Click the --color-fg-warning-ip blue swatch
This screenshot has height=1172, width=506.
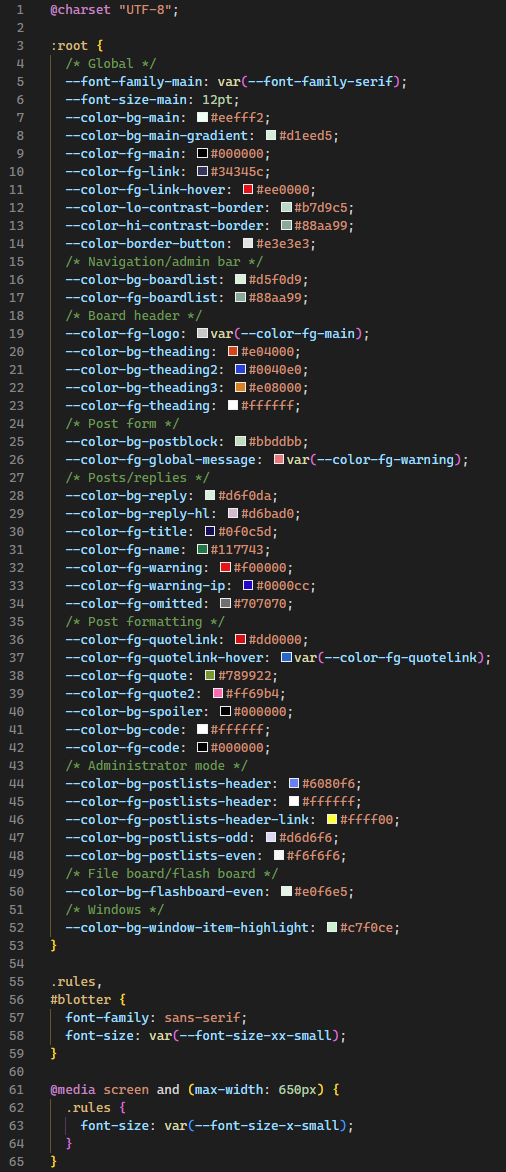pos(248,585)
